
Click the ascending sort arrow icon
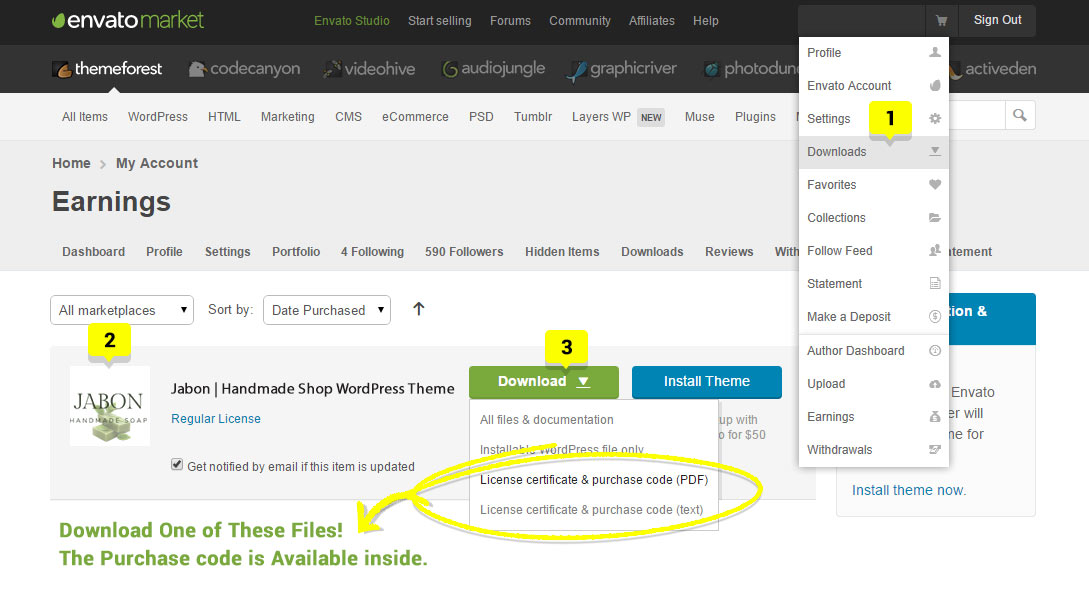[418, 309]
